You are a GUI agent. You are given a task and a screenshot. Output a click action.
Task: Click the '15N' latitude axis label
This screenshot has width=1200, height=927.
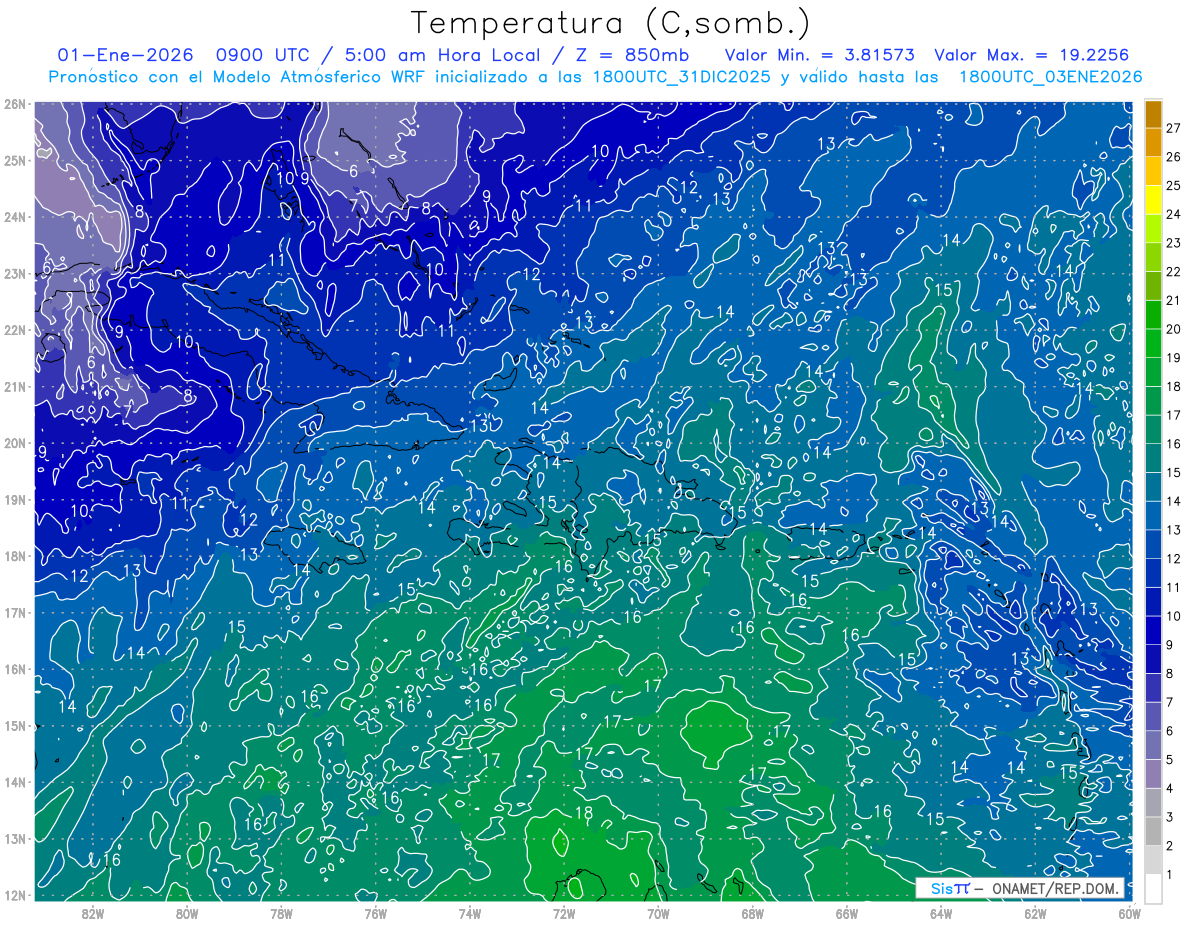14,725
